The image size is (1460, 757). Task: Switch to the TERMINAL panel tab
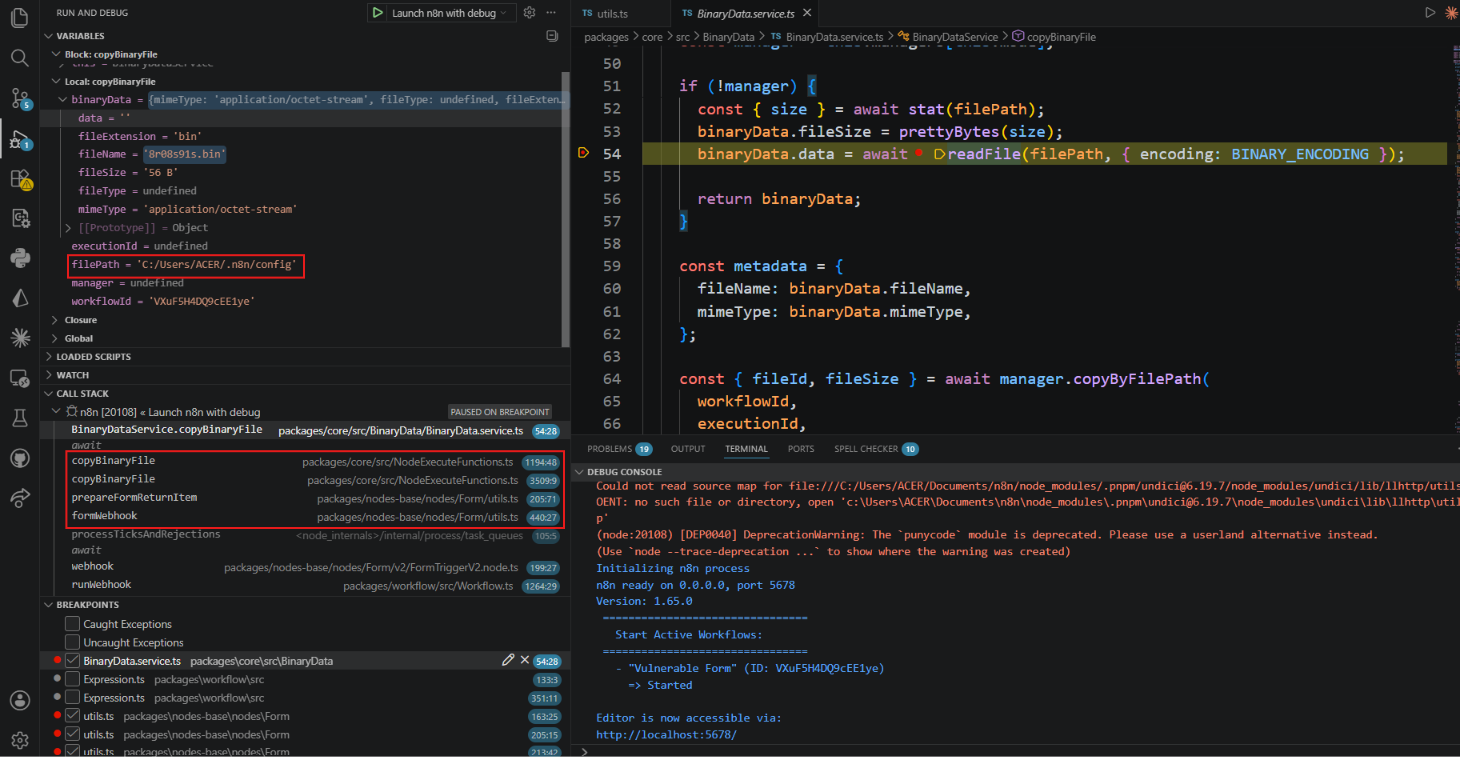coord(746,449)
